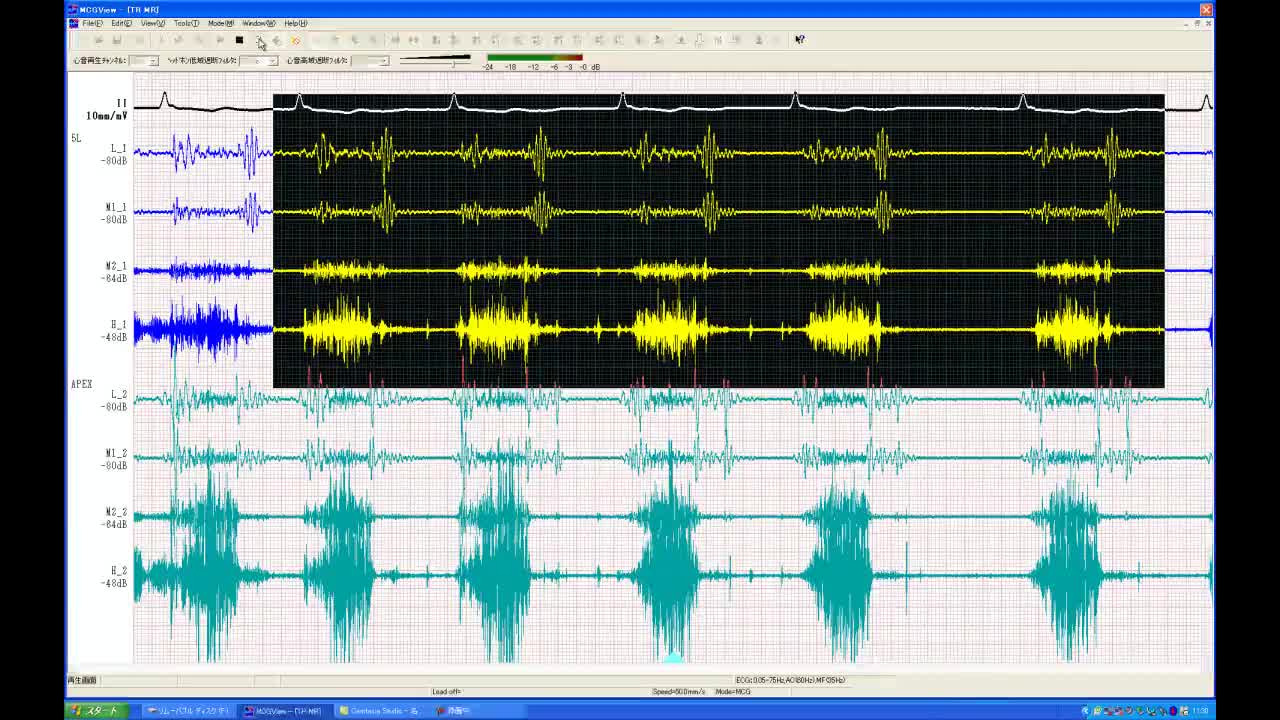Expand the headphone low-cut filter dropdown
The height and width of the screenshot is (720, 1280).
(x=272, y=61)
